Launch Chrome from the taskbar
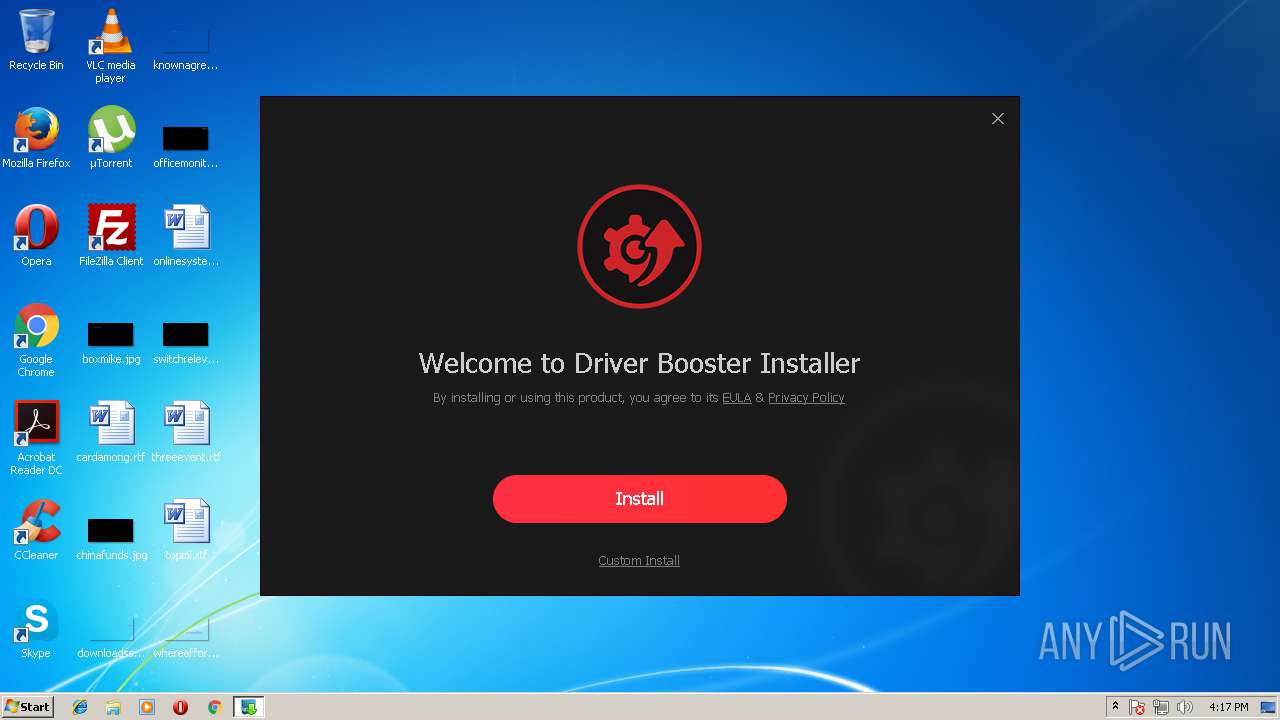1280x720 pixels. [x=214, y=707]
